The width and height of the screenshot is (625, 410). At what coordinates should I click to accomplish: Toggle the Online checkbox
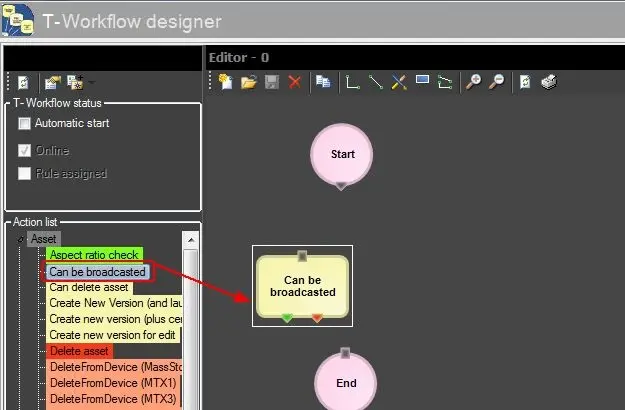click(25, 150)
